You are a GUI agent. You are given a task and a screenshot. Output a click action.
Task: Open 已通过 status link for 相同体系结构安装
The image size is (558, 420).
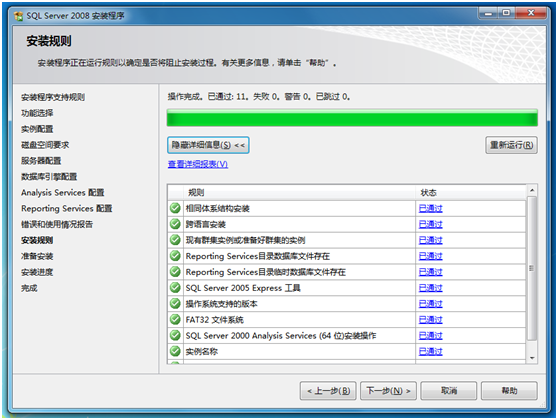(431, 209)
